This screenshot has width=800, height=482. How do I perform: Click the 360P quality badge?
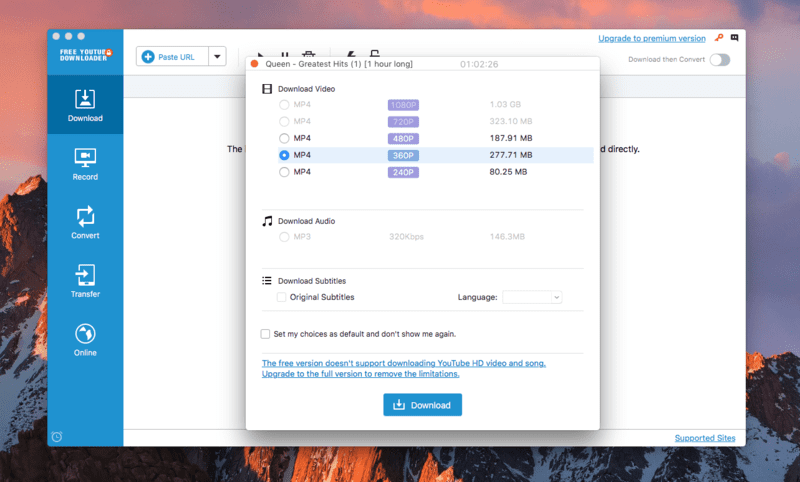pyautogui.click(x=403, y=155)
